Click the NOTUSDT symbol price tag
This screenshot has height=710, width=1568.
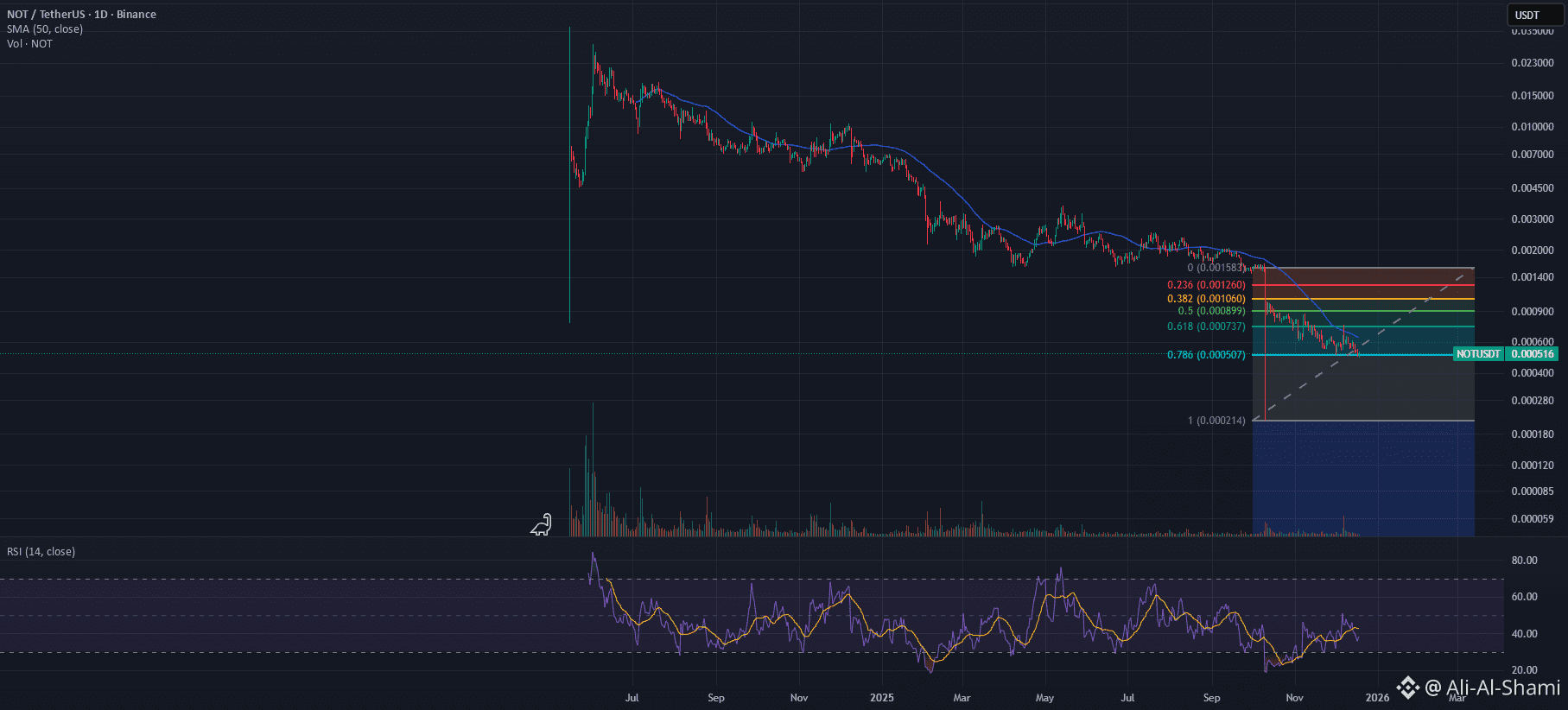click(1478, 354)
